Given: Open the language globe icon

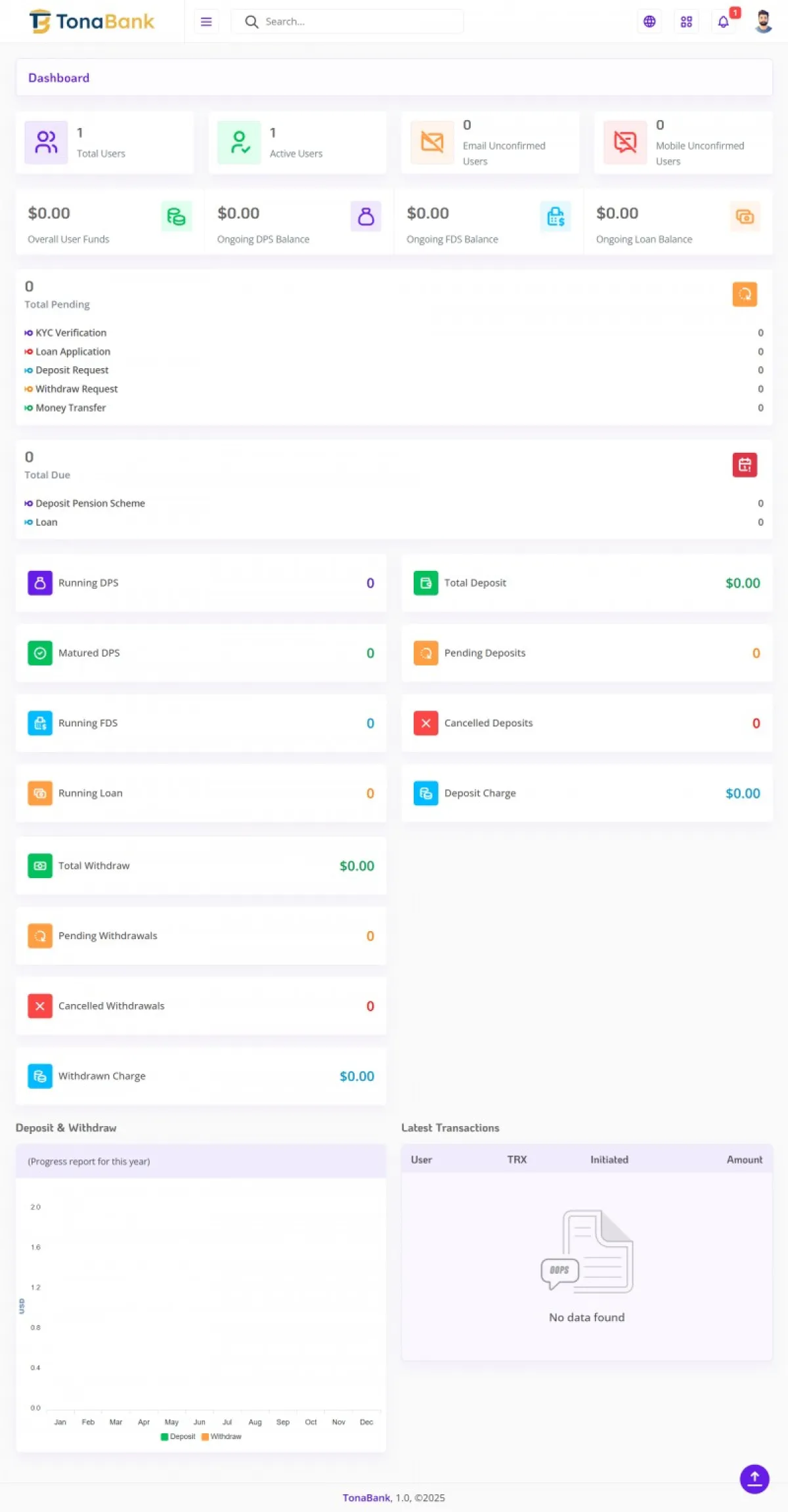Looking at the screenshot, I should point(649,22).
